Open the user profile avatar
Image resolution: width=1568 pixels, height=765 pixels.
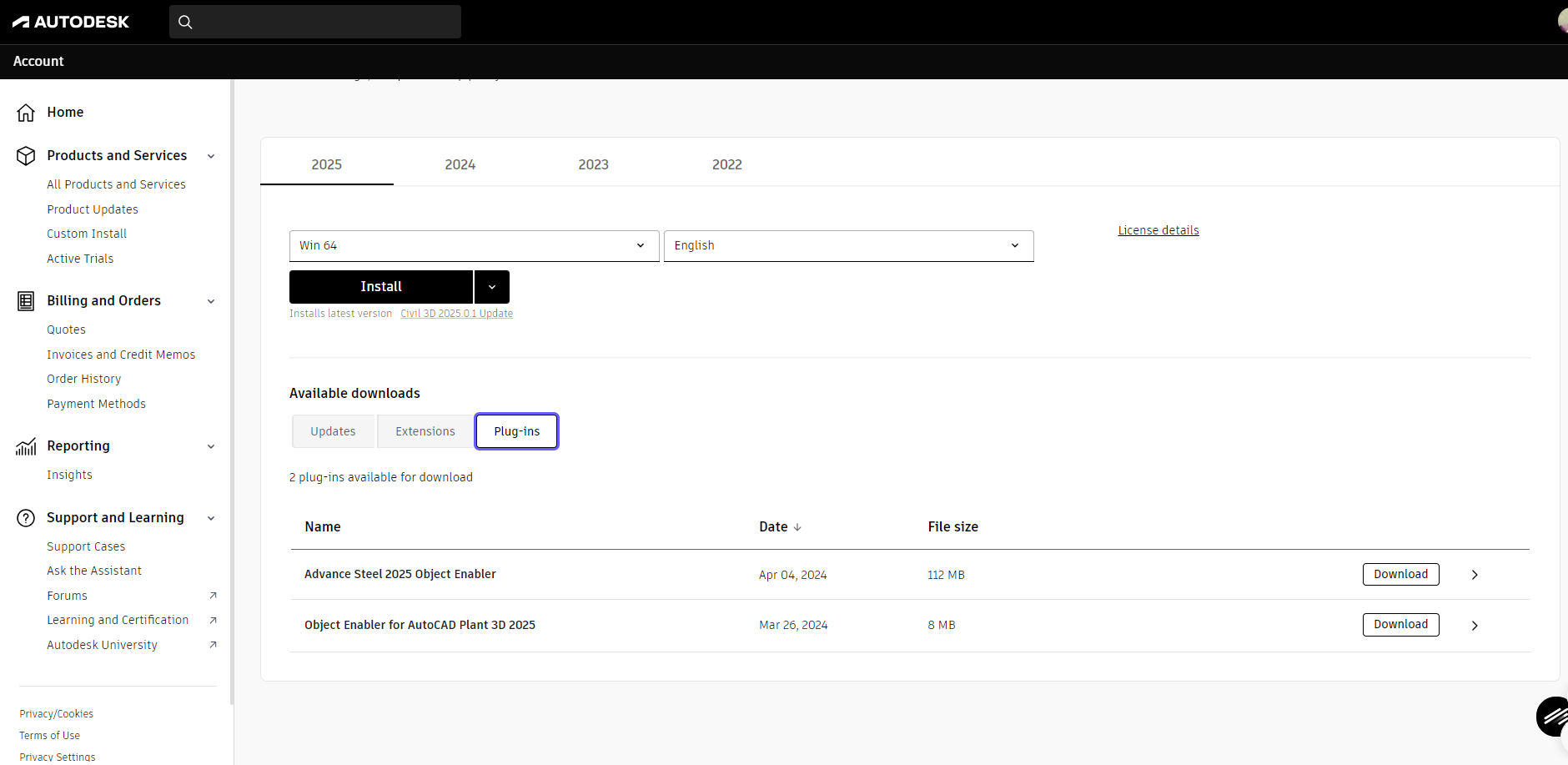pos(1562,21)
